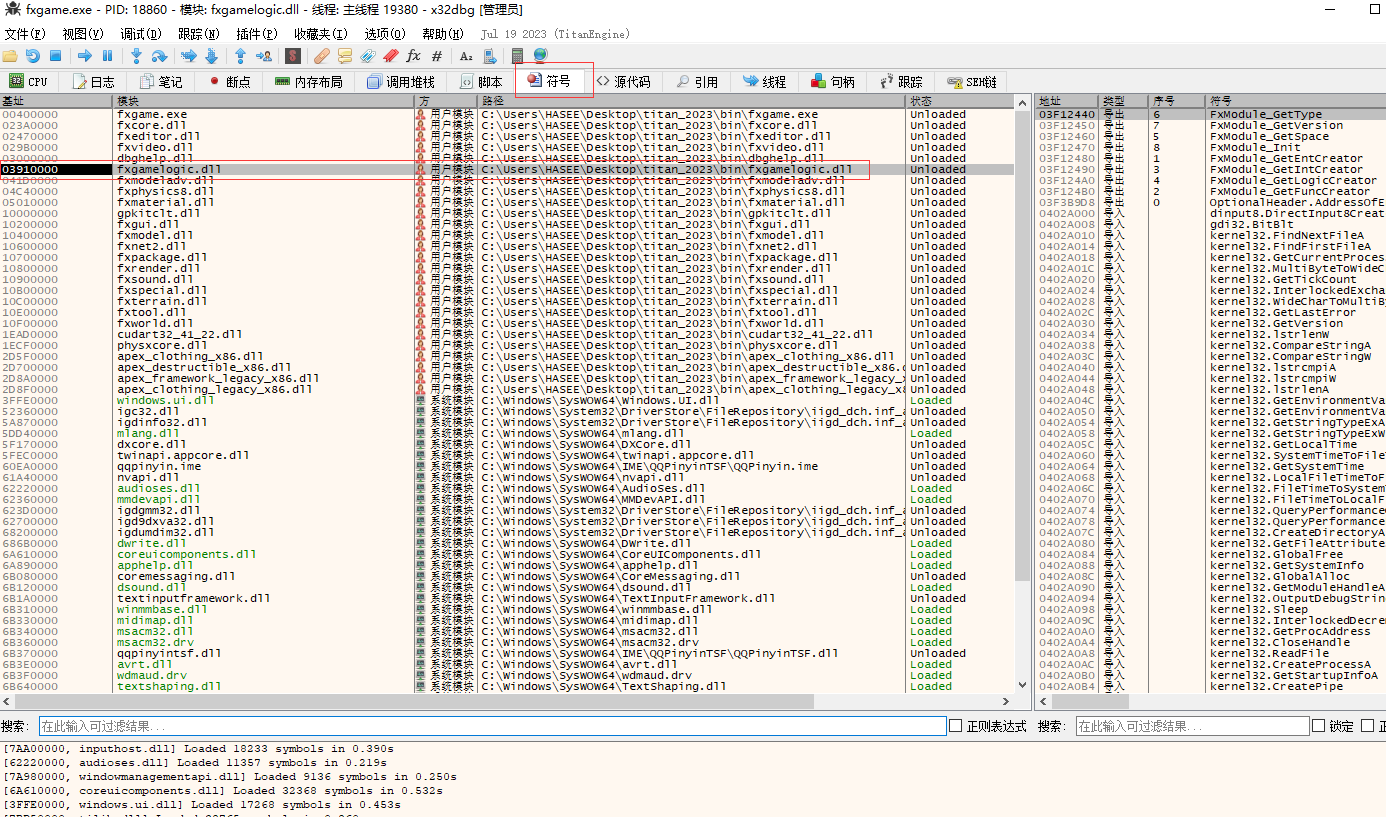Sort modules by 路径 column header

click(692, 101)
